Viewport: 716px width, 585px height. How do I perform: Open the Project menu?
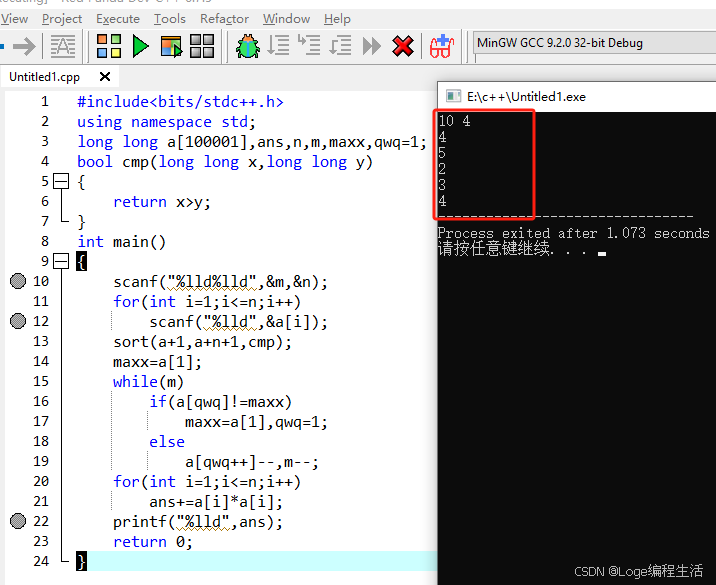click(62, 19)
